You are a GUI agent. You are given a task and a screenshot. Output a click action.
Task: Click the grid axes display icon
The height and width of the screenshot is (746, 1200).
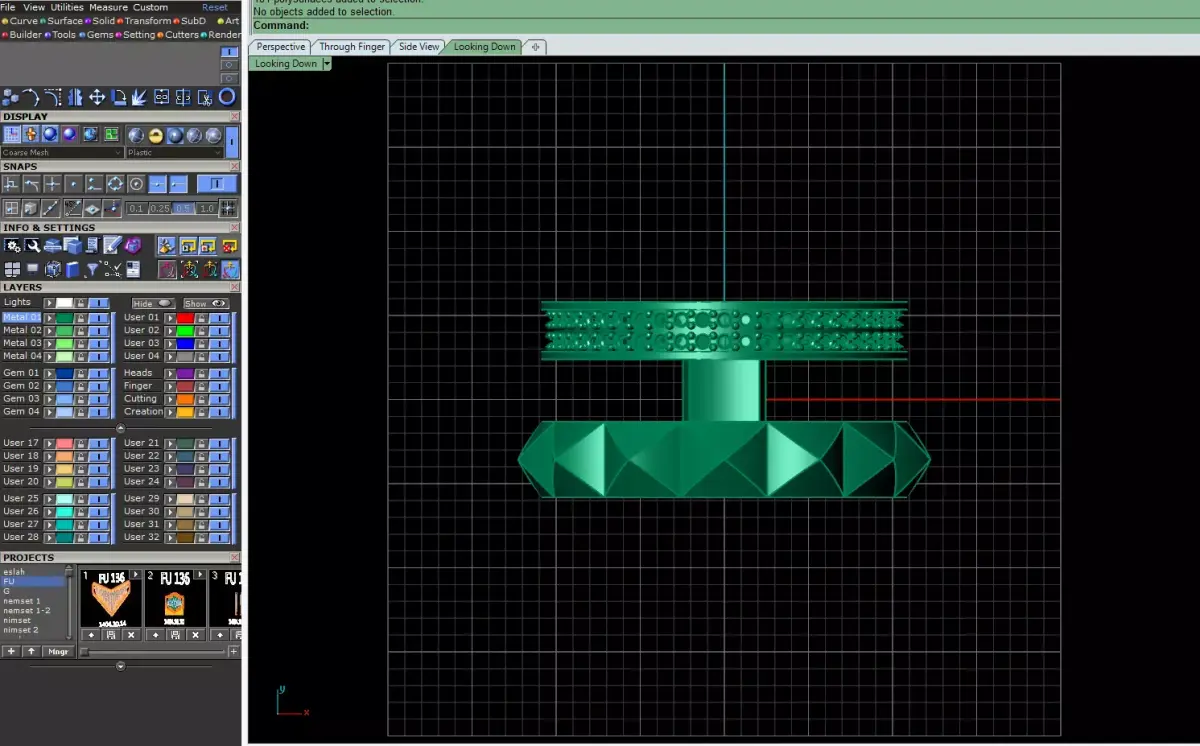coord(12,134)
